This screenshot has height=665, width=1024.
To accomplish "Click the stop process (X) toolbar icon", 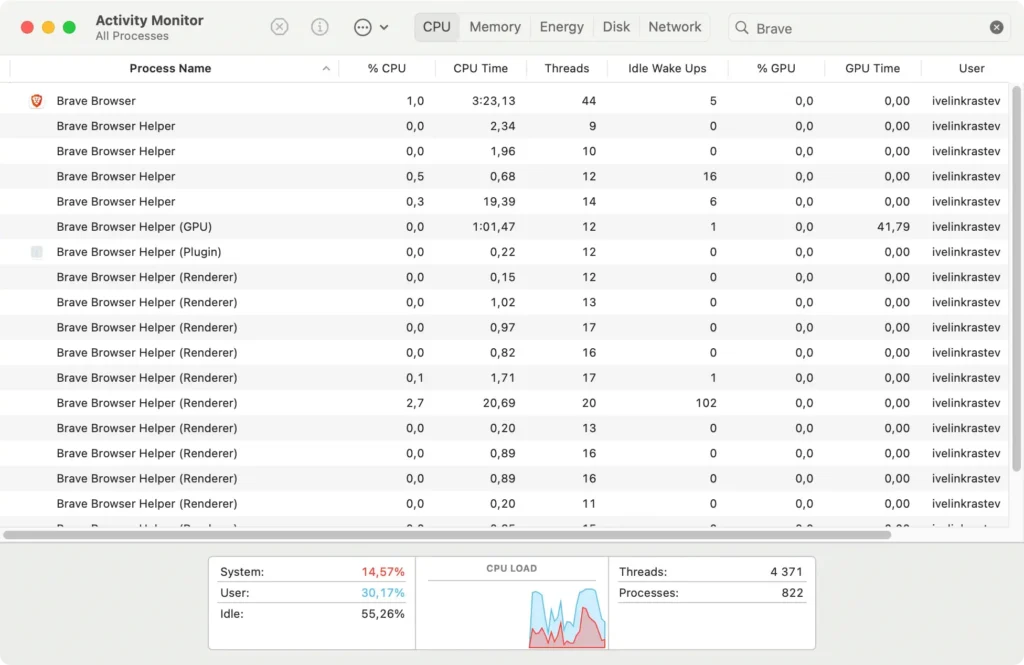I will click(280, 27).
